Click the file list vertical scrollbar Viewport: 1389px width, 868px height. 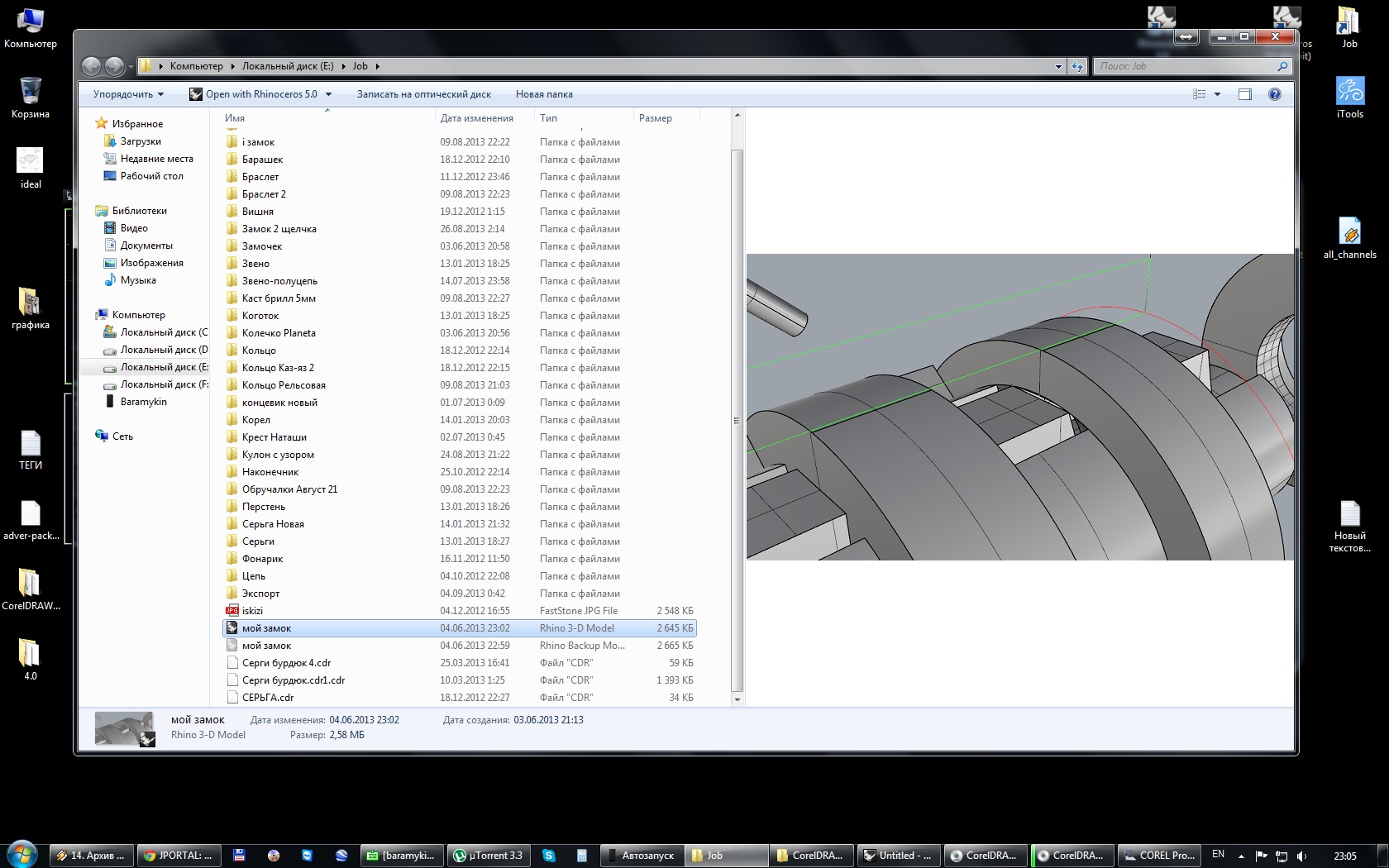tap(737, 421)
